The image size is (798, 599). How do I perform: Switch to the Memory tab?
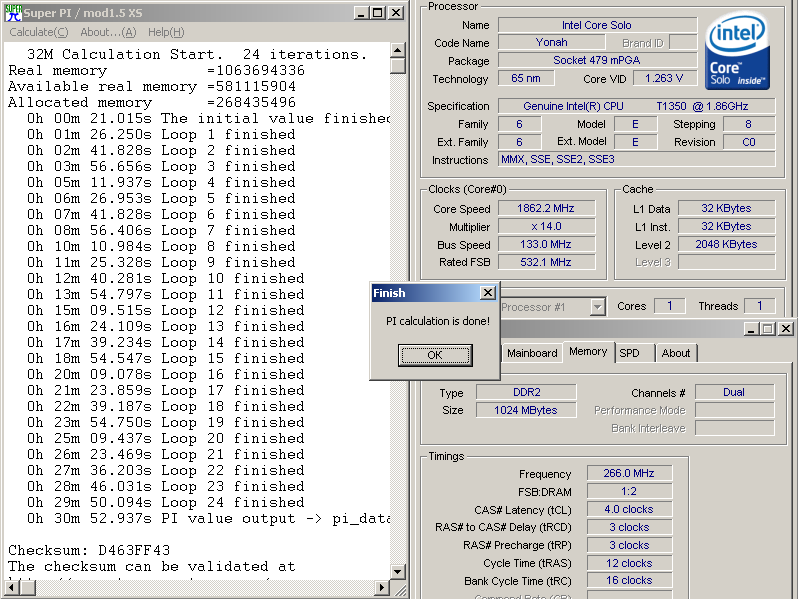pyautogui.click(x=588, y=352)
